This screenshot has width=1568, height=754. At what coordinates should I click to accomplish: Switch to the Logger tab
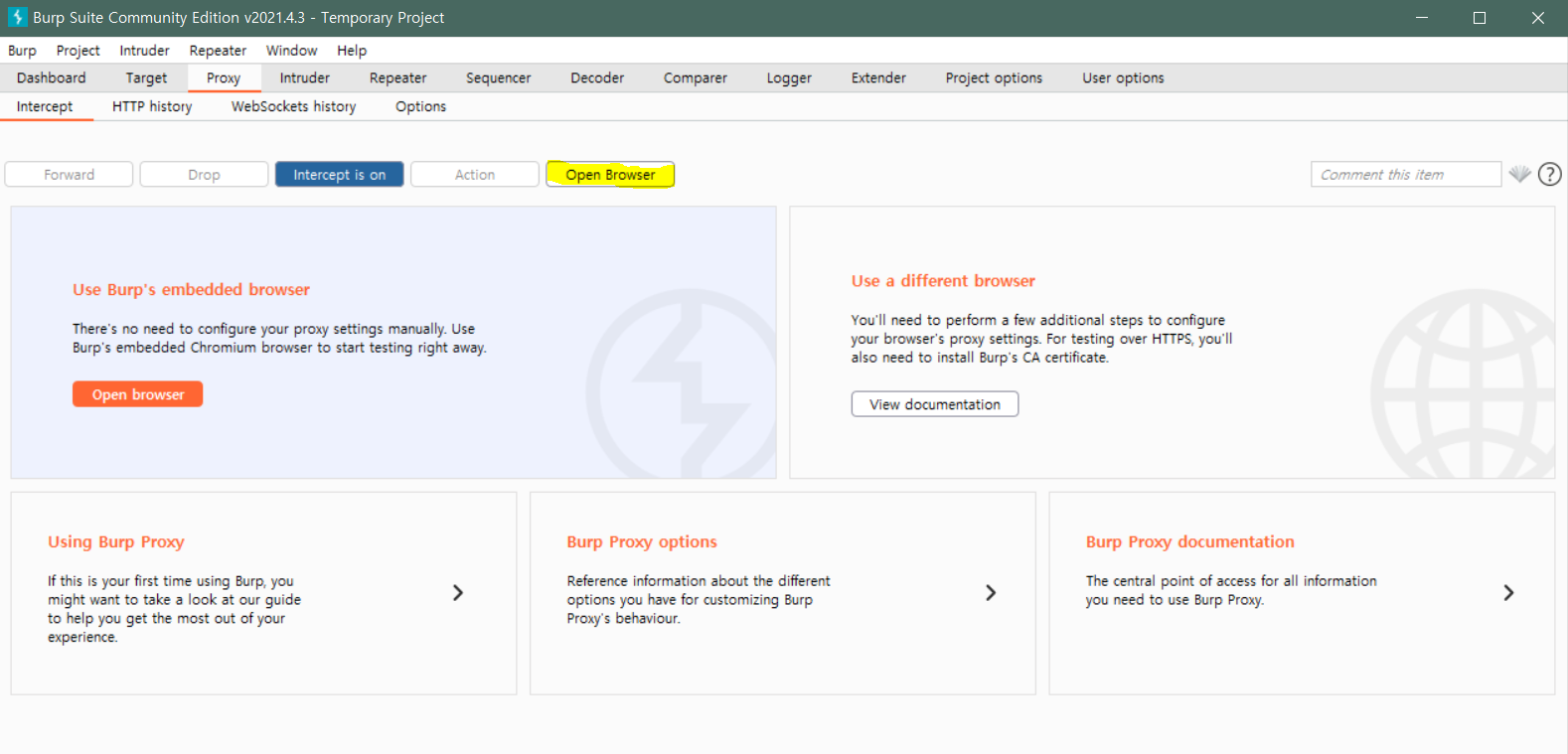(789, 77)
